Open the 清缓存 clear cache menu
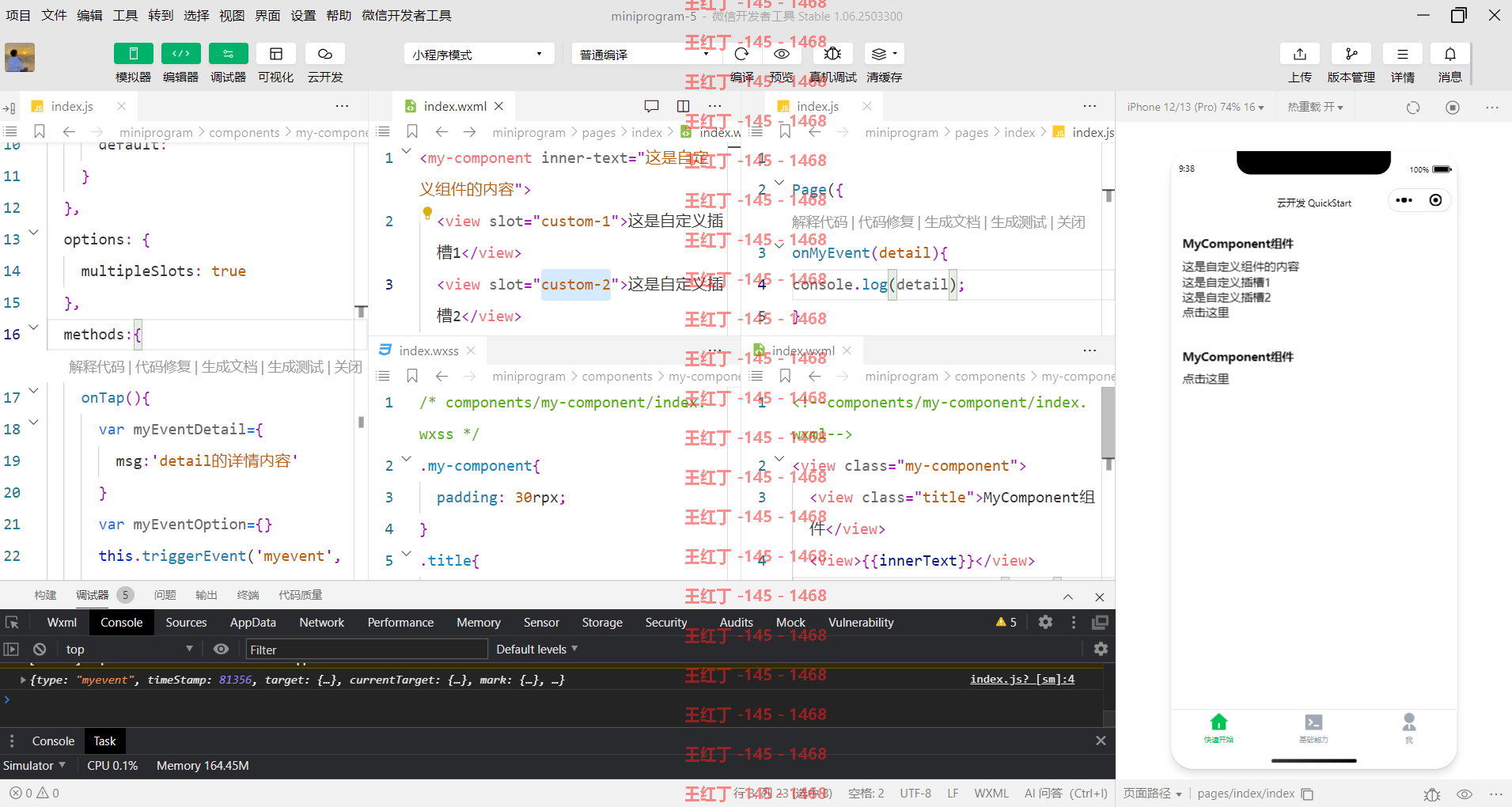 click(884, 54)
